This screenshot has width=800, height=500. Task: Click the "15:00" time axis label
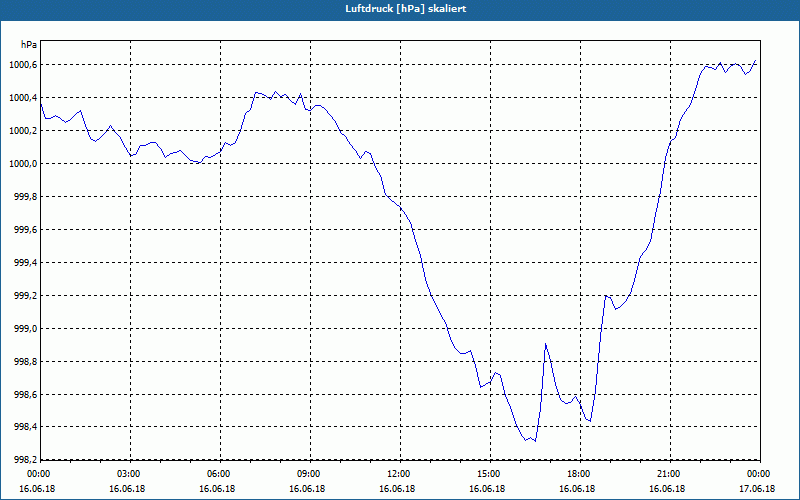tap(490, 474)
